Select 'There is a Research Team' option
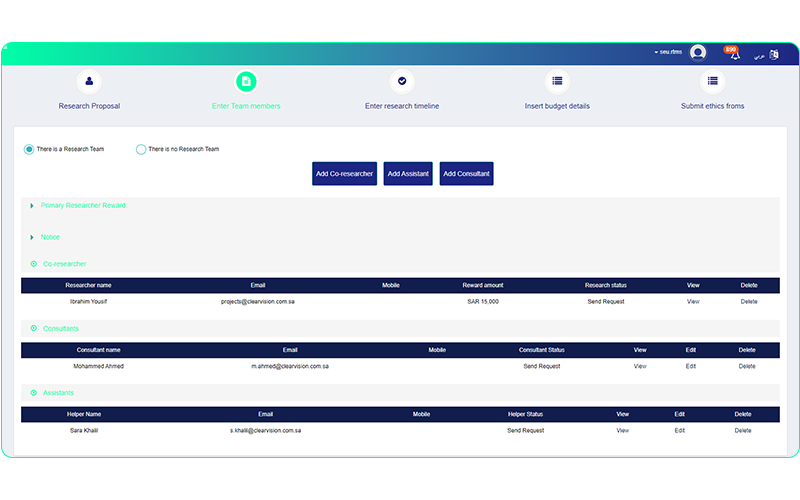 click(29, 149)
